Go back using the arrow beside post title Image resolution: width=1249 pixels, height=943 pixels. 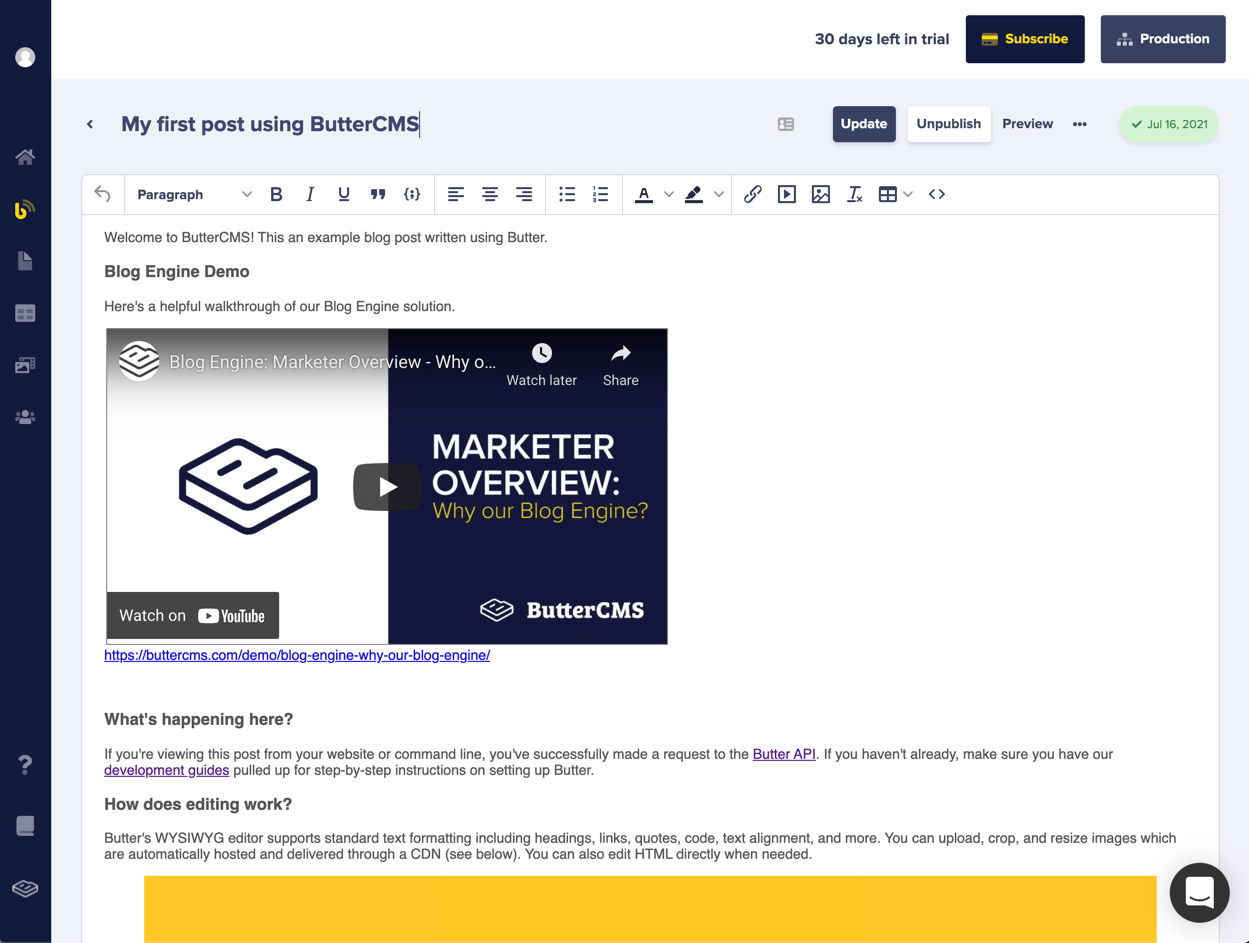click(90, 124)
